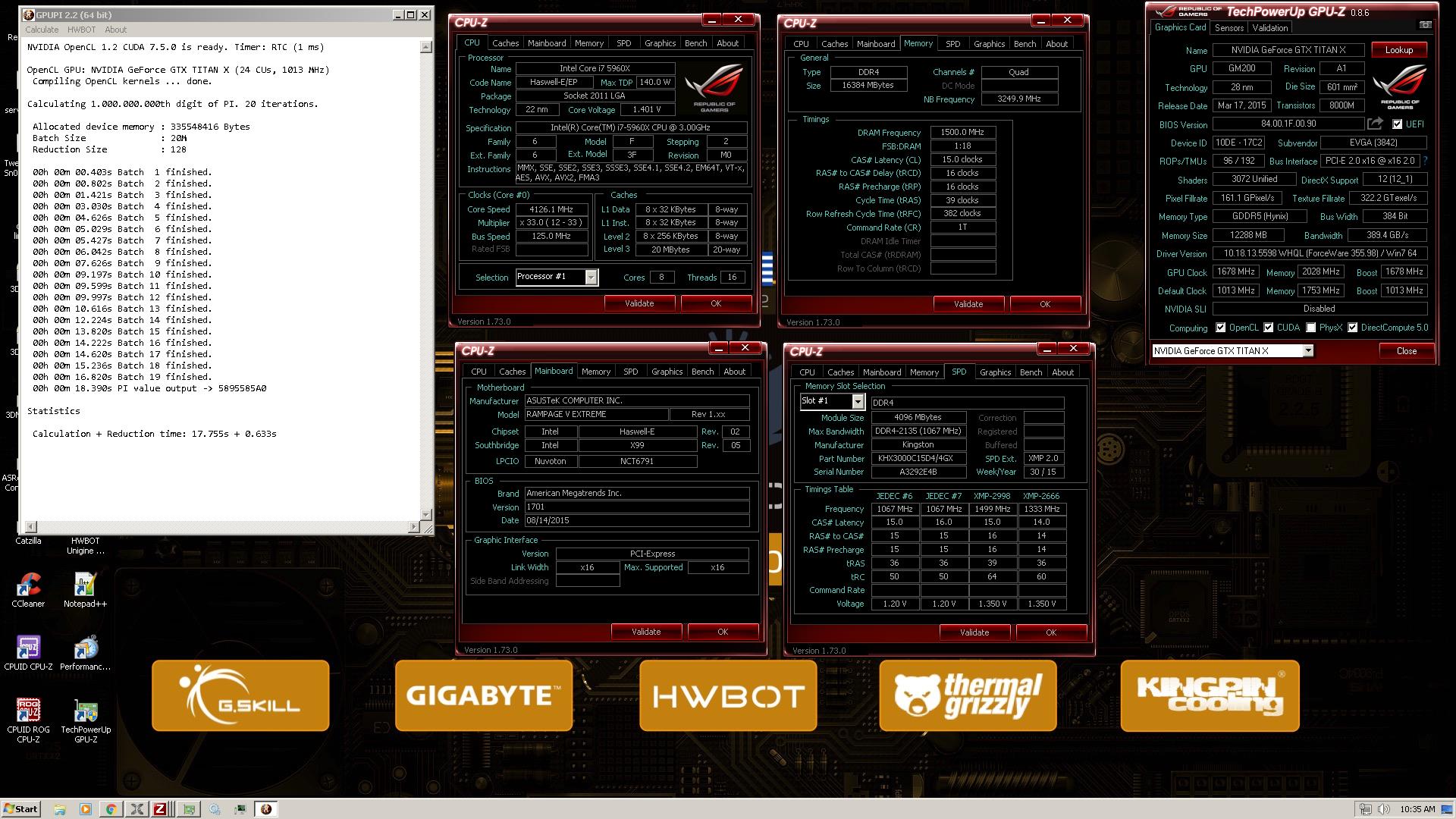This screenshot has height=819, width=1456.
Task: Click GPUPI horizontal scrollbar right arrow
Action: (414, 526)
